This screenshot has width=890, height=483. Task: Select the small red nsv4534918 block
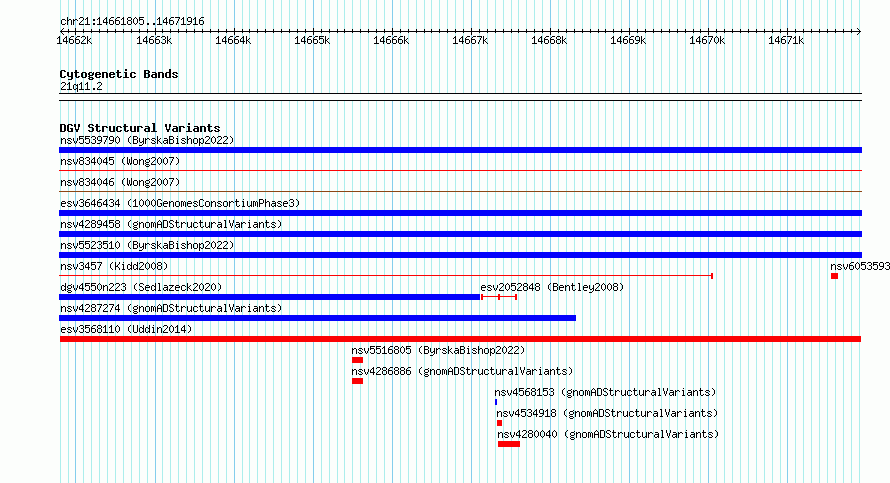(499, 423)
